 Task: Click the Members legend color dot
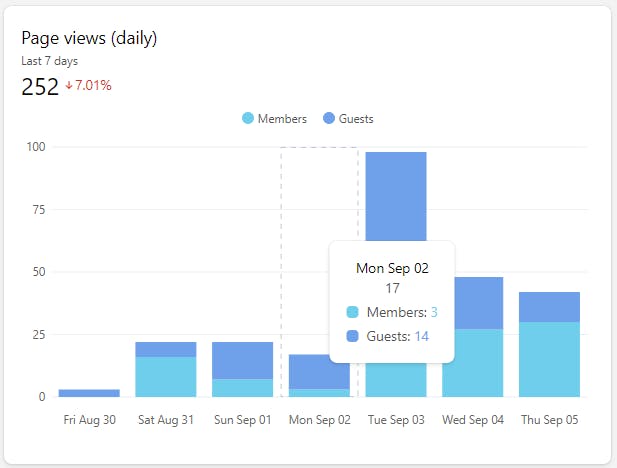[x=248, y=119]
